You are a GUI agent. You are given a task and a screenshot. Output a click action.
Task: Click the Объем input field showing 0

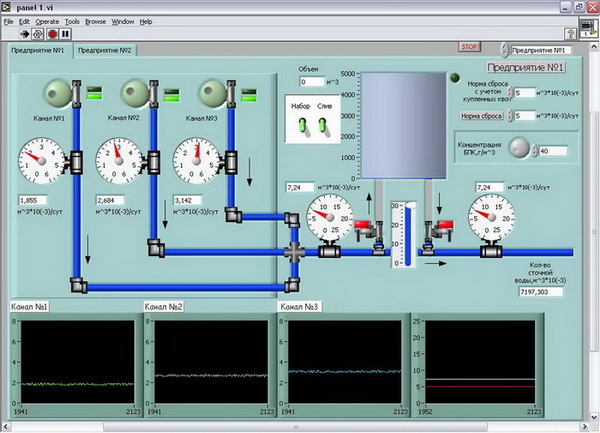[x=312, y=82]
